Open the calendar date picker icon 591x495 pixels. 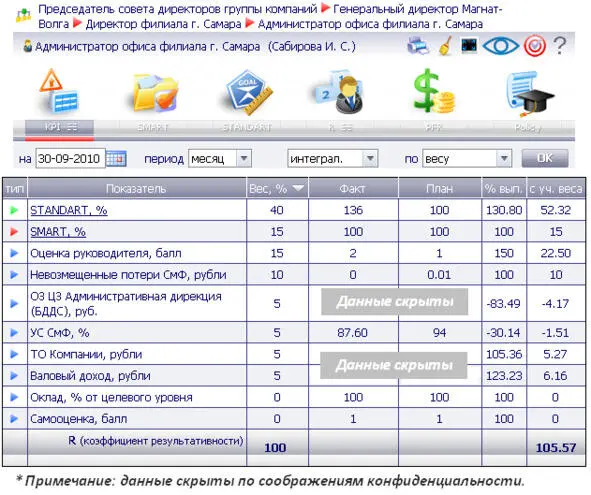tap(116, 159)
